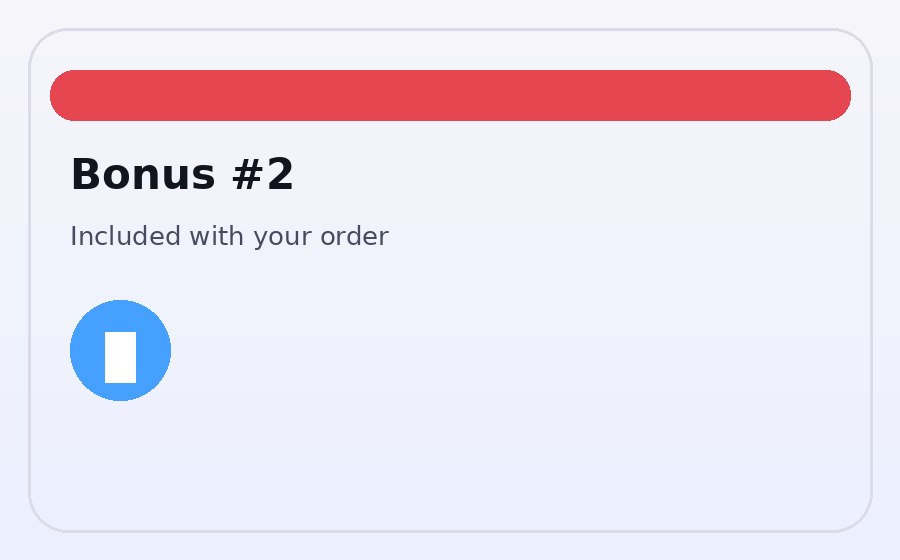Click the red banner bar
Image resolution: width=900 pixels, height=560 pixels.
tap(450, 95)
